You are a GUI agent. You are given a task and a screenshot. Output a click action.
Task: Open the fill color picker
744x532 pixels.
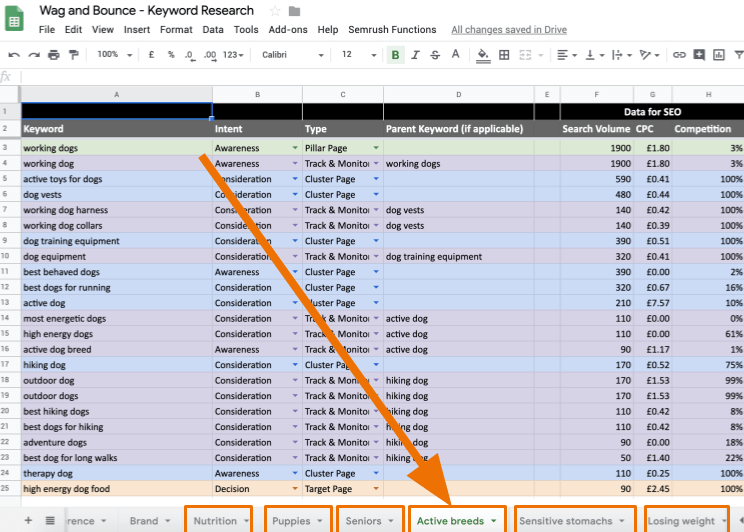(483, 56)
